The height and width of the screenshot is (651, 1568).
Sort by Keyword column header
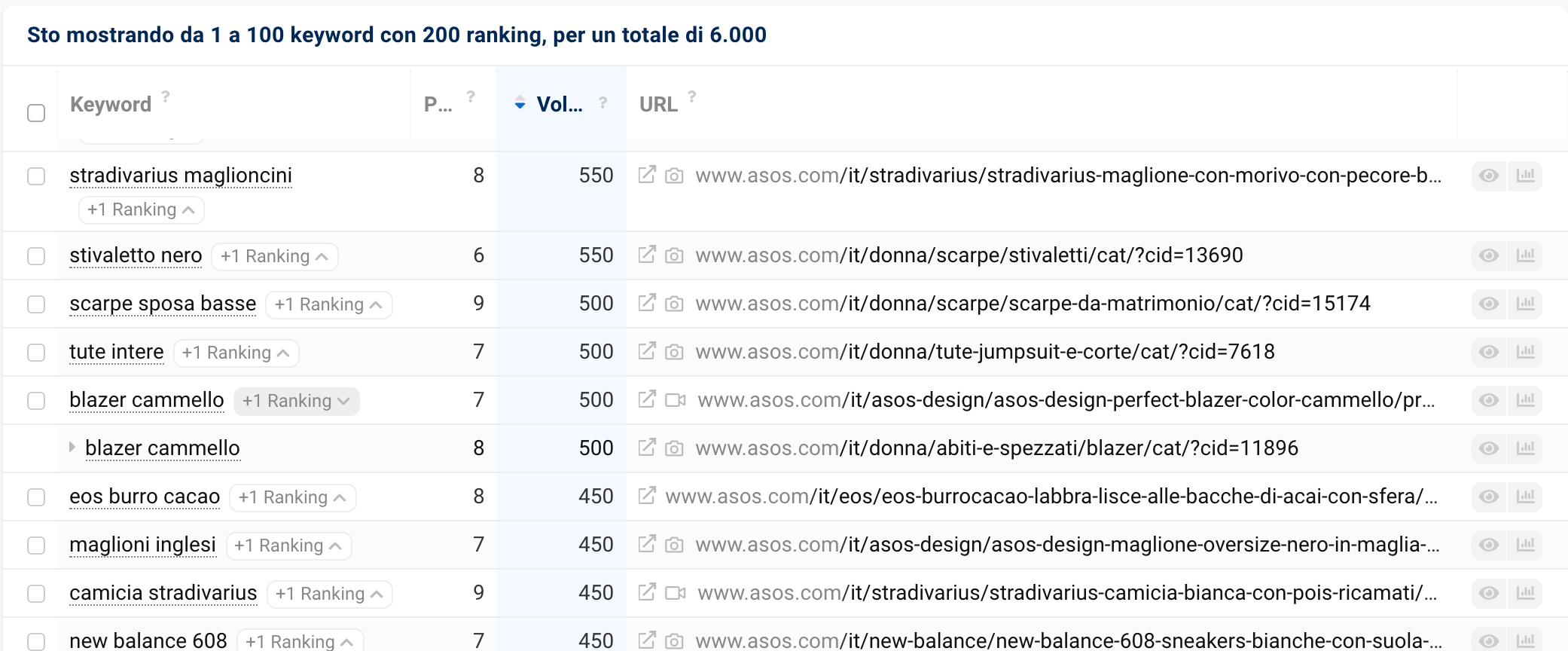tap(111, 105)
